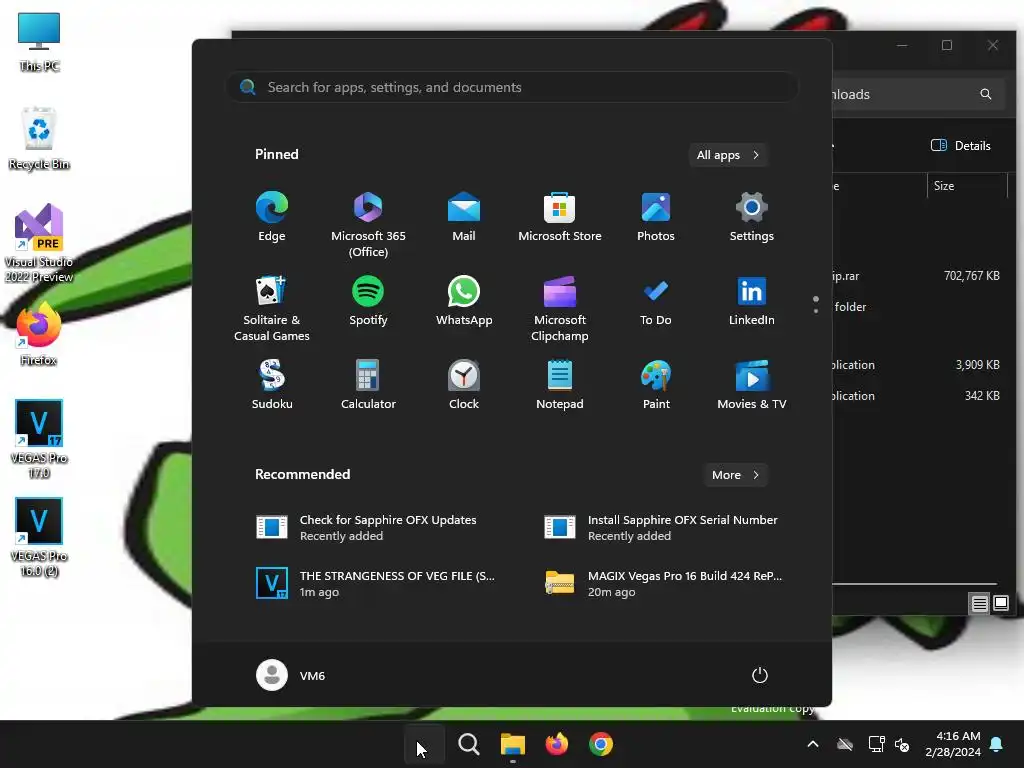Screen dimensions: 1024x768
Task: Open Paint
Action: (656, 385)
